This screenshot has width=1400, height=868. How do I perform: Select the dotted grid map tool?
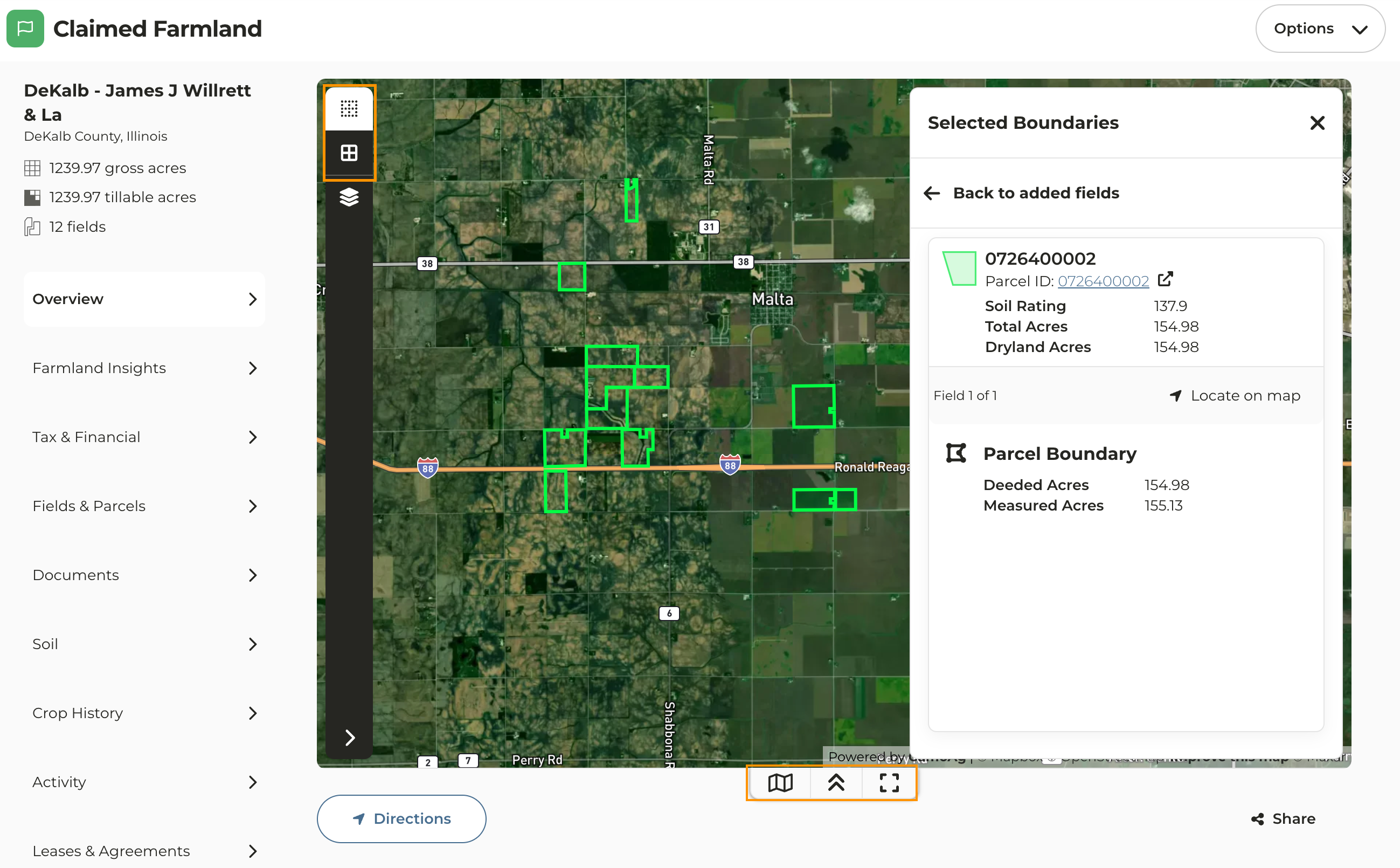(349, 108)
